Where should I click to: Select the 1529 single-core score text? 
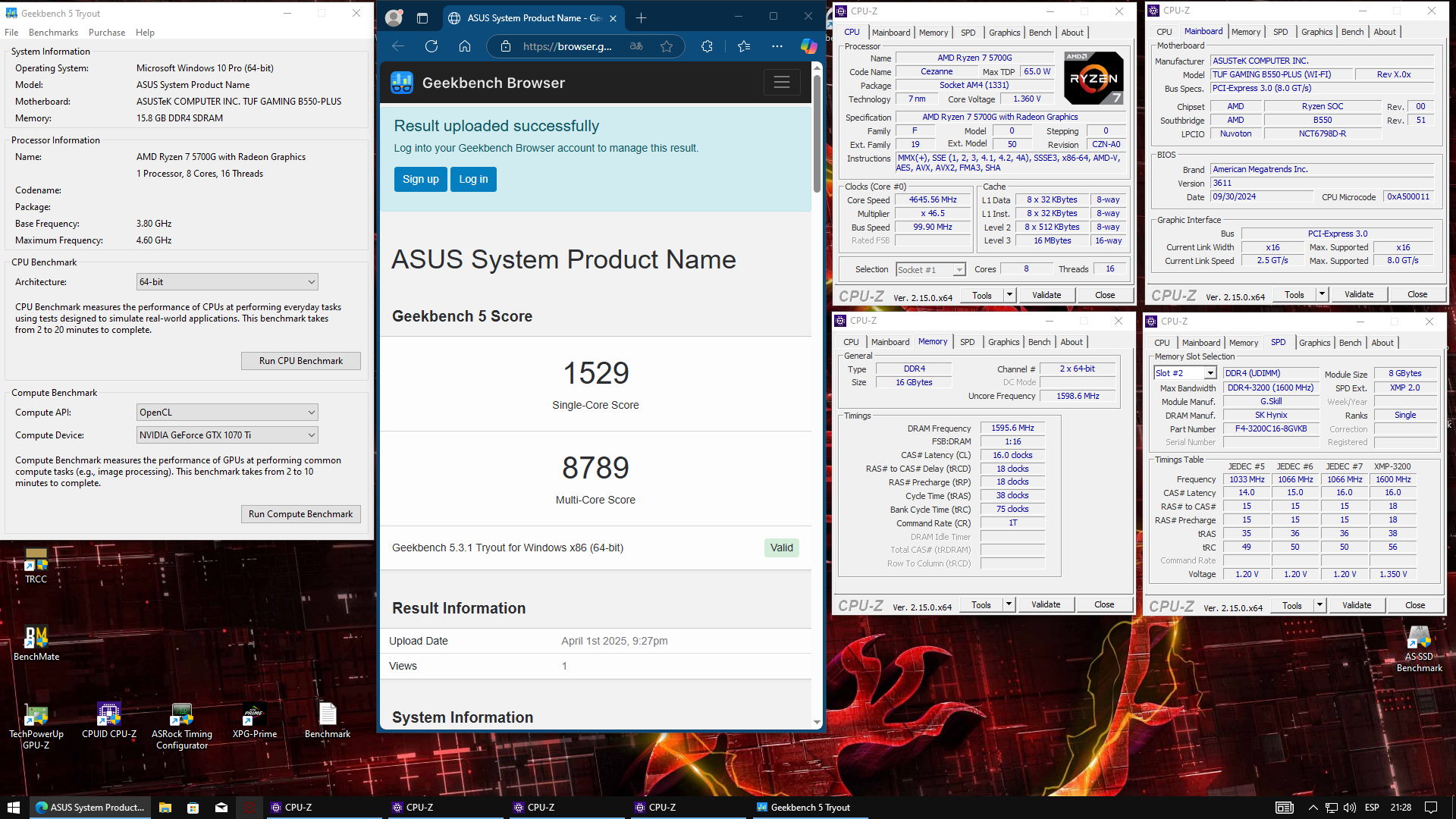(595, 373)
